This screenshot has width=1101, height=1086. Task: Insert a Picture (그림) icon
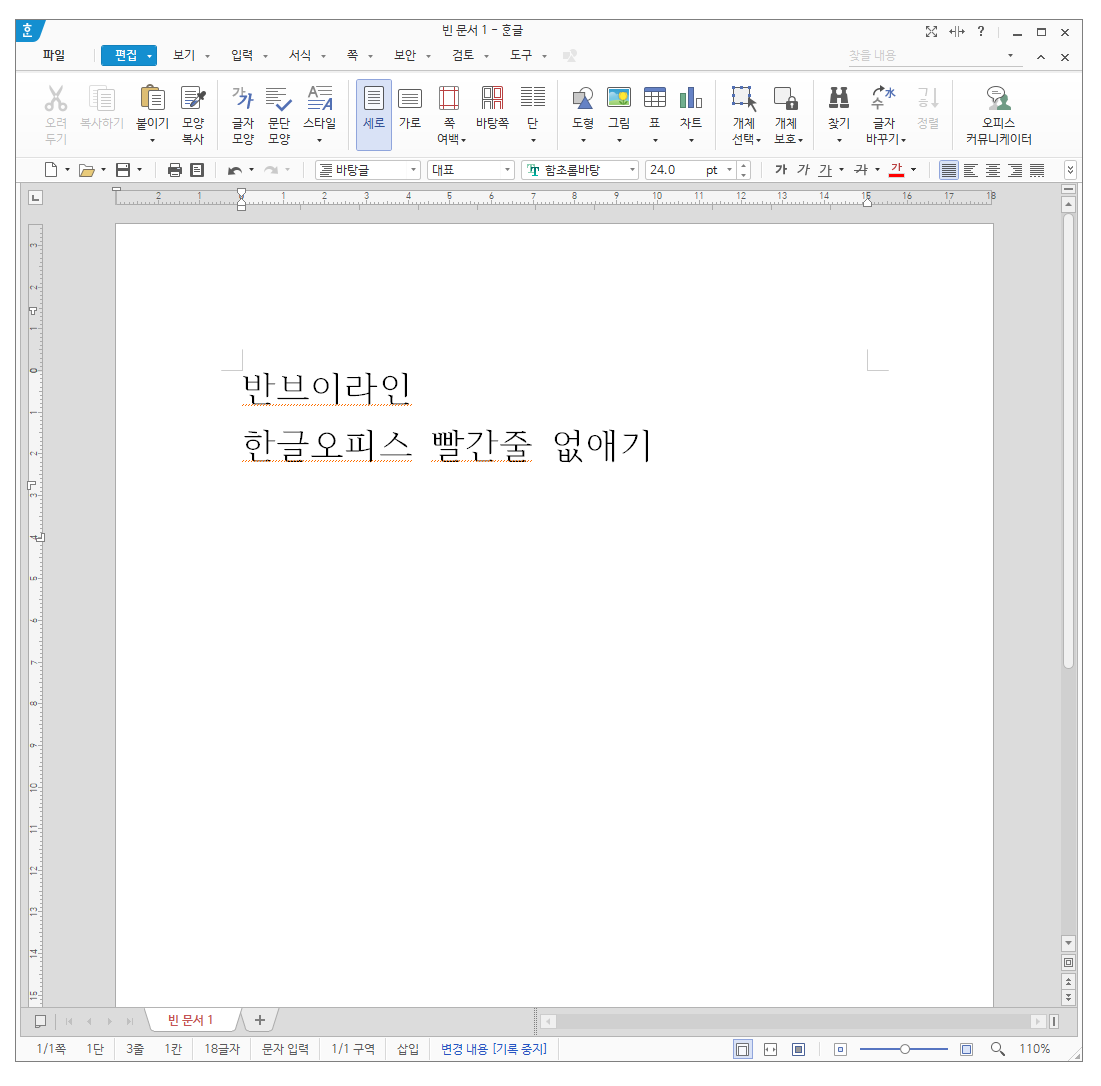pos(619,99)
